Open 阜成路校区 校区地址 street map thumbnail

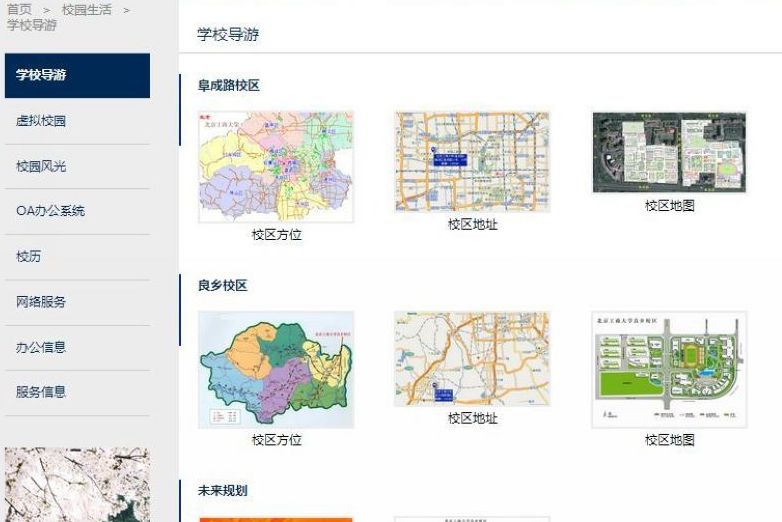pyautogui.click(x=472, y=161)
